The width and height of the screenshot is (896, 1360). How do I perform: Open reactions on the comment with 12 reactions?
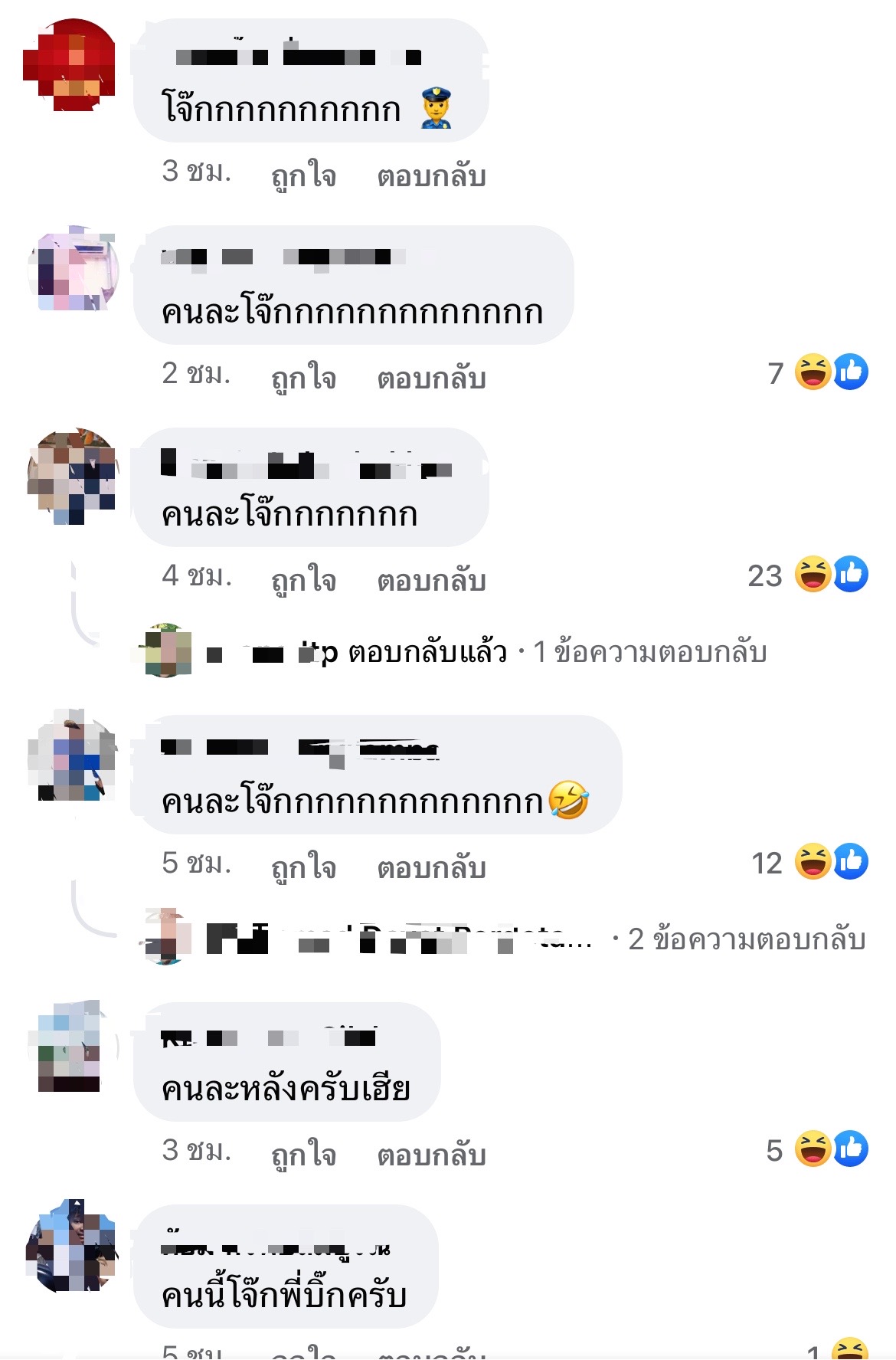click(810, 862)
